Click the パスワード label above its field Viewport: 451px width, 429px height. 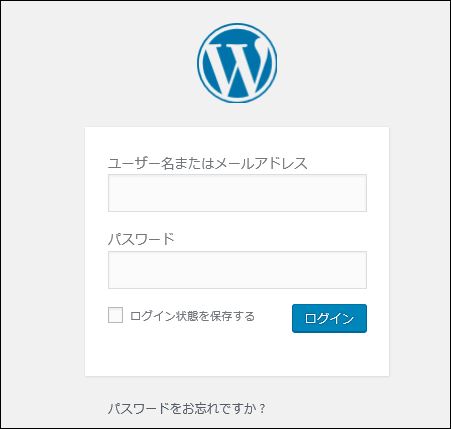pos(141,239)
